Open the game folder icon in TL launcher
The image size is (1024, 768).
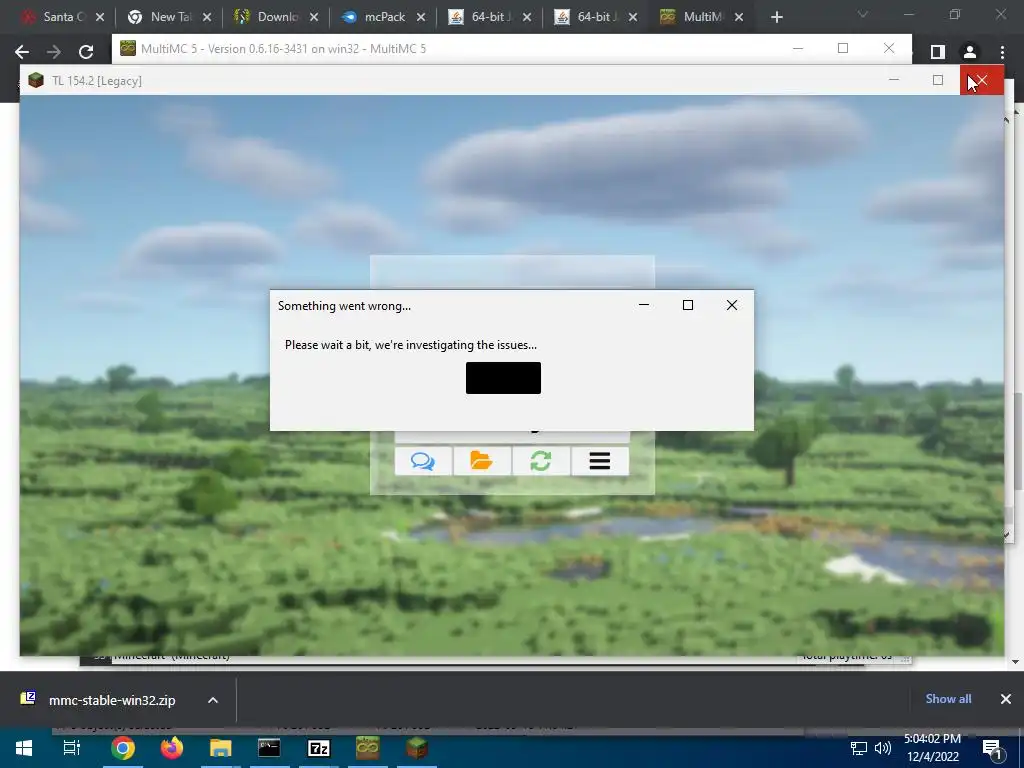click(481, 461)
